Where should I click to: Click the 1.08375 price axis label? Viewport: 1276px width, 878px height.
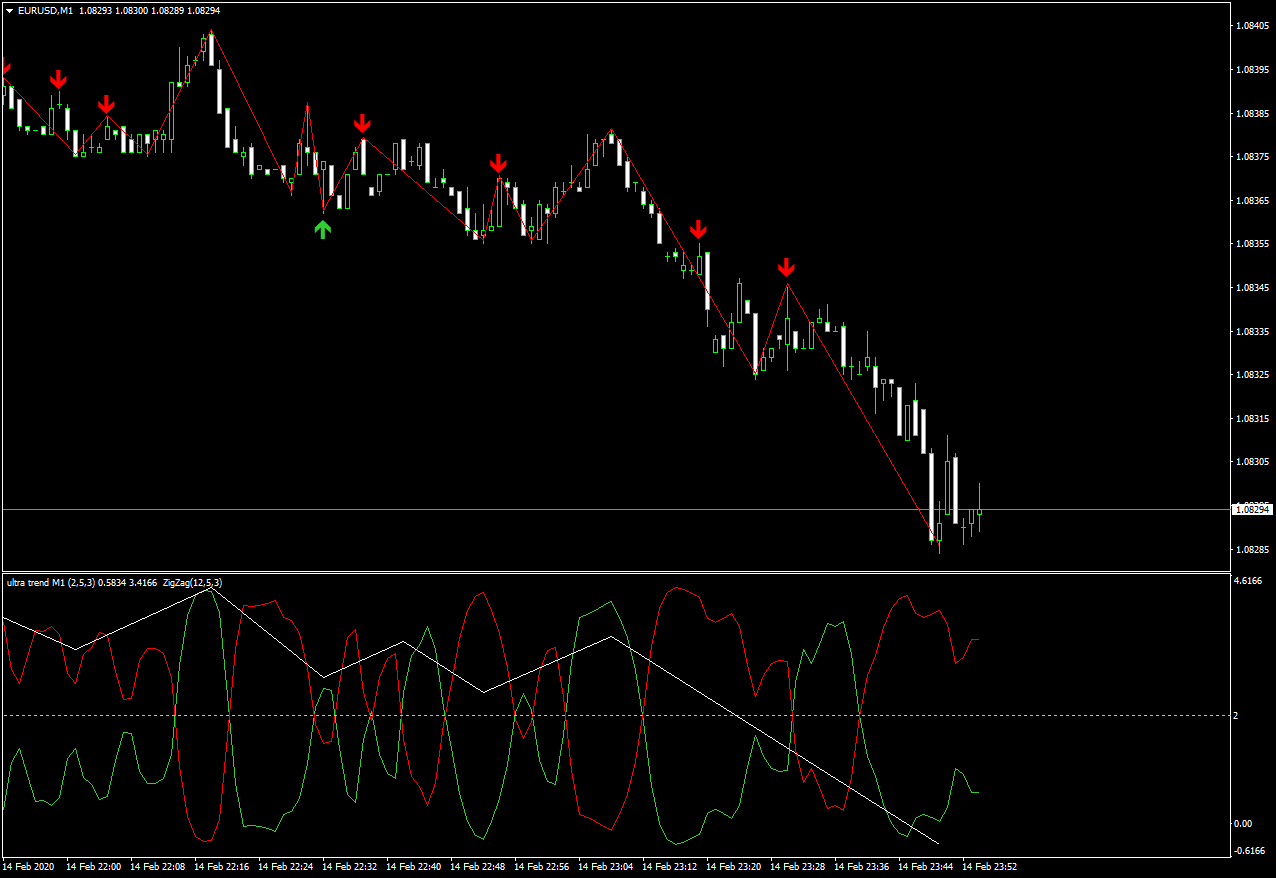(x=1252, y=157)
